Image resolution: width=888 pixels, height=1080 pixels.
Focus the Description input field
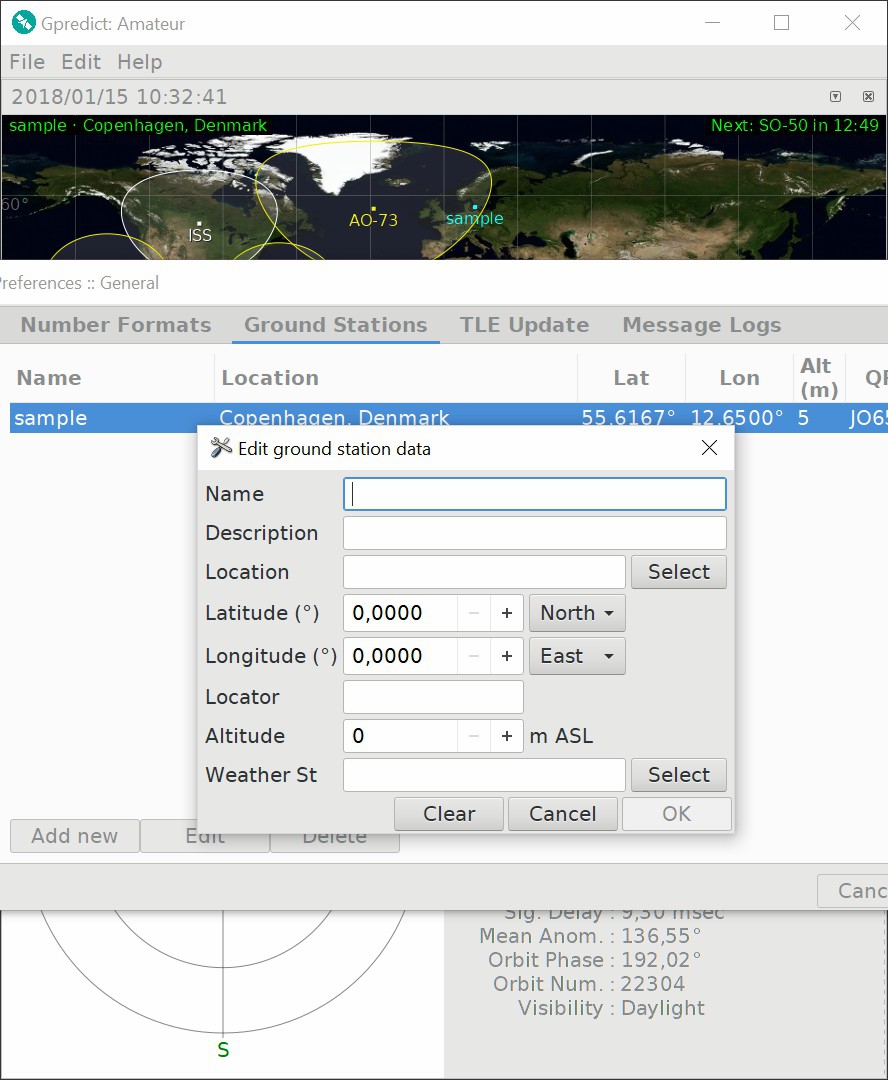coord(535,533)
